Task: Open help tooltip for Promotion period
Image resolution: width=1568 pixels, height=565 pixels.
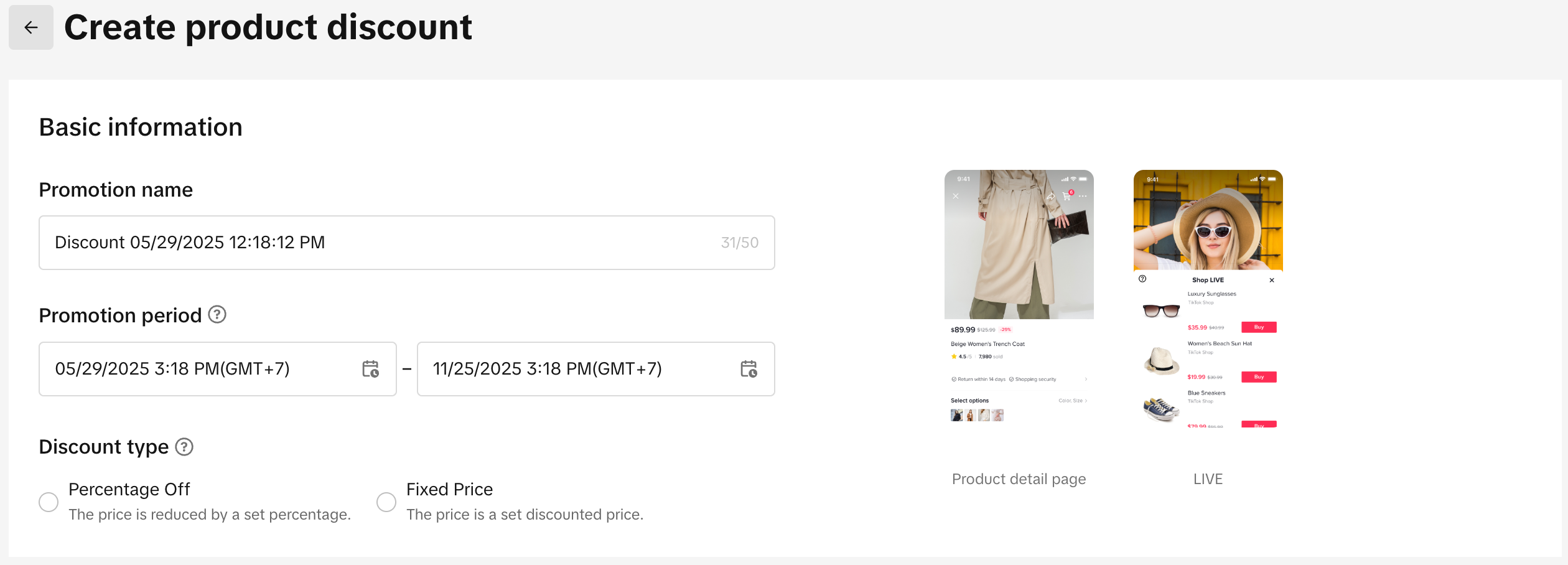Action: [217, 315]
